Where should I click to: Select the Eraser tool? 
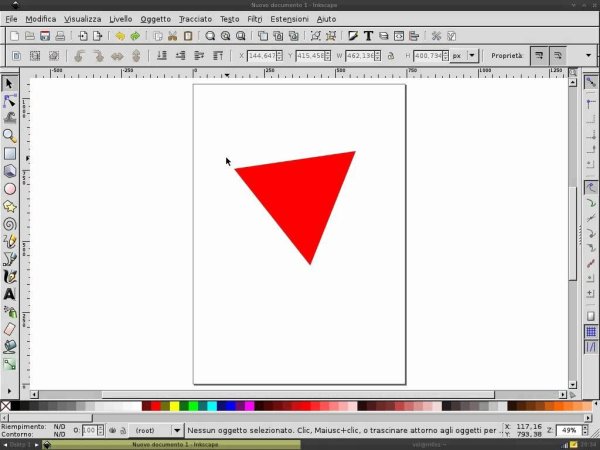pyautogui.click(x=9, y=329)
